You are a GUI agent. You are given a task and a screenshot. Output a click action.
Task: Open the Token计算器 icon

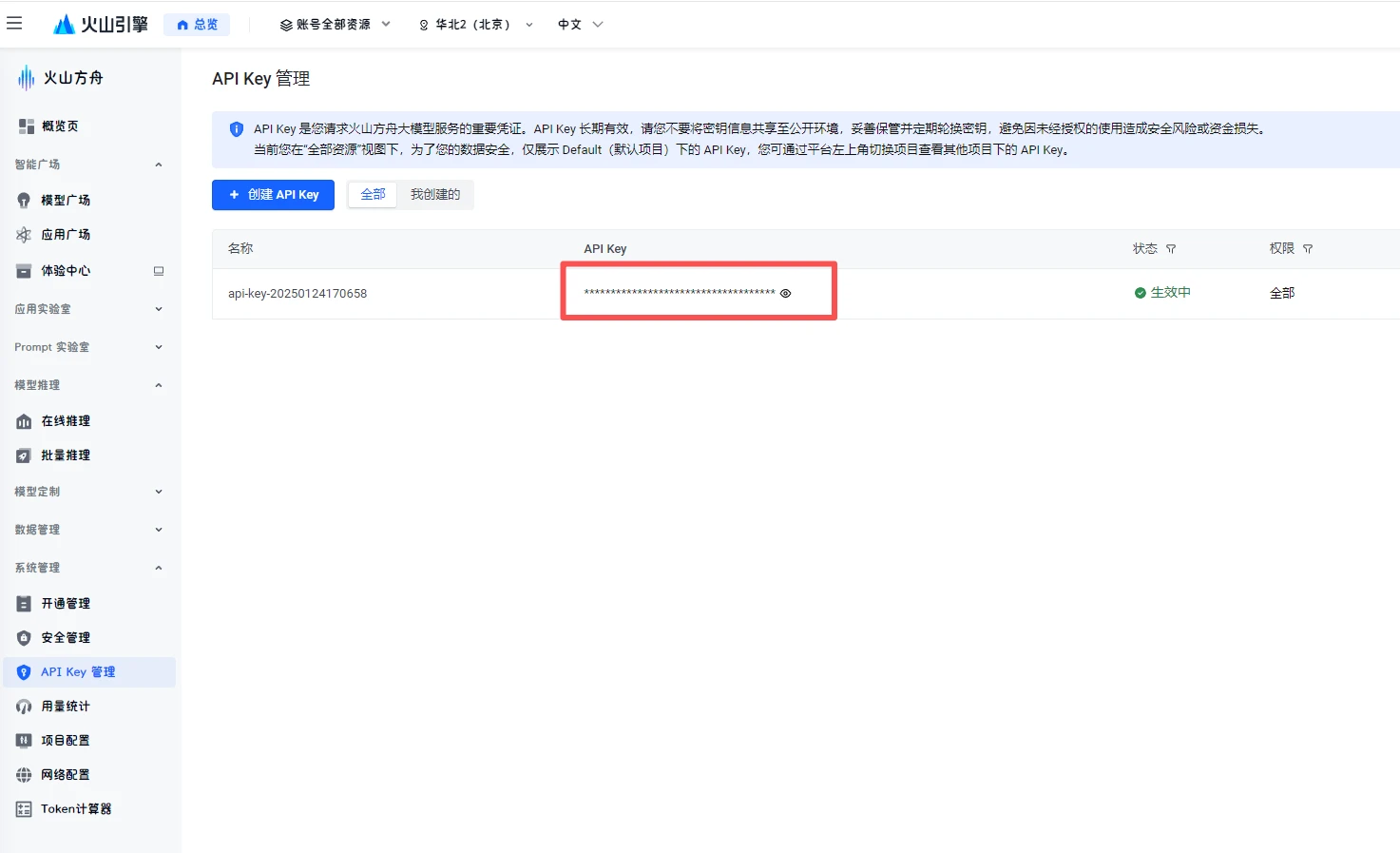(x=23, y=808)
